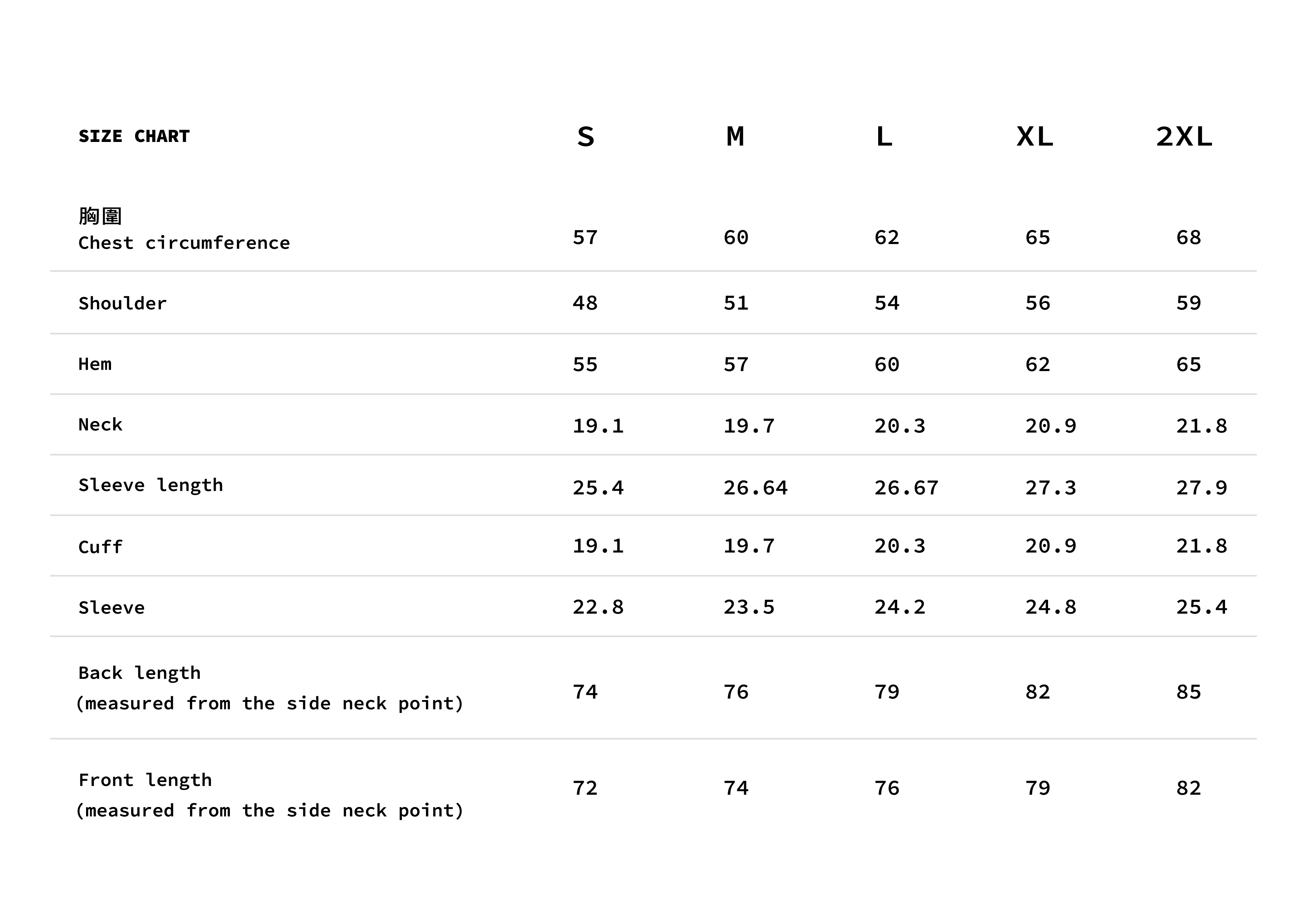Screen dimensions: 1307x924
Task: Click the Chest circumference row label
Action: (184, 243)
